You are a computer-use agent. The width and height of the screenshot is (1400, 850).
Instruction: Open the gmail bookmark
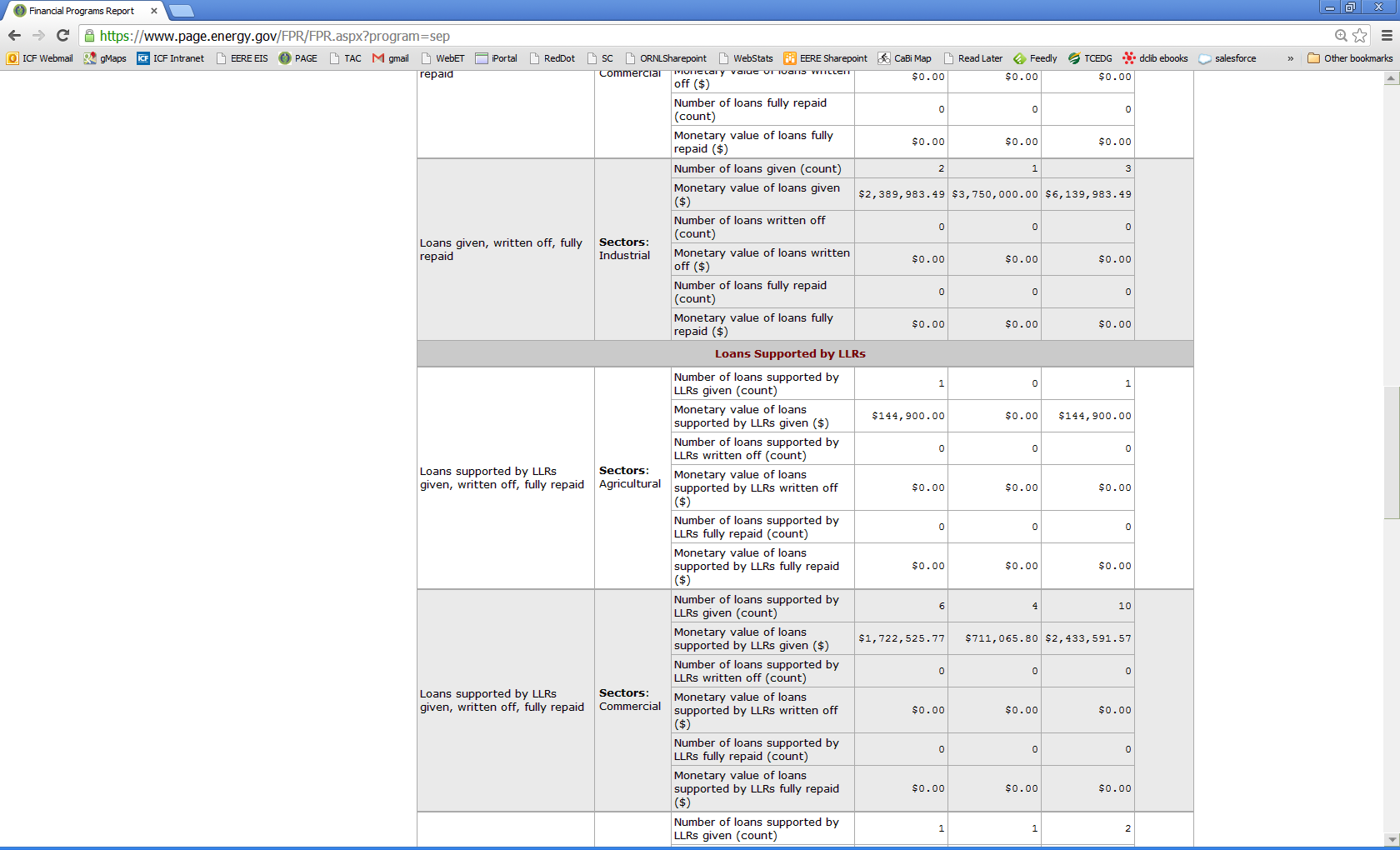tap(391, 58)
